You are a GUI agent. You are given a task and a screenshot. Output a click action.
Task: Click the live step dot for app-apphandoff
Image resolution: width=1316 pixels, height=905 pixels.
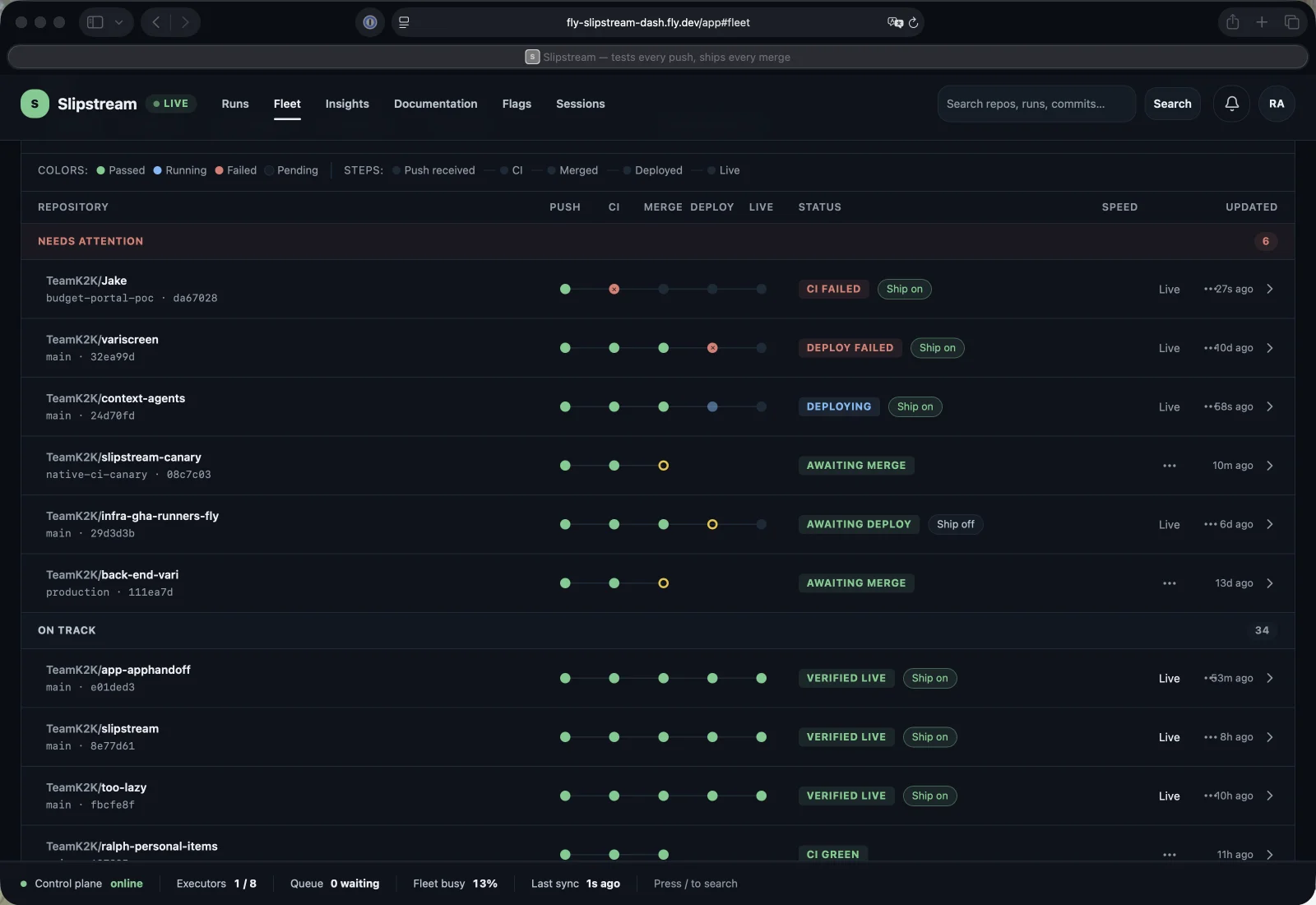[761, 678]
